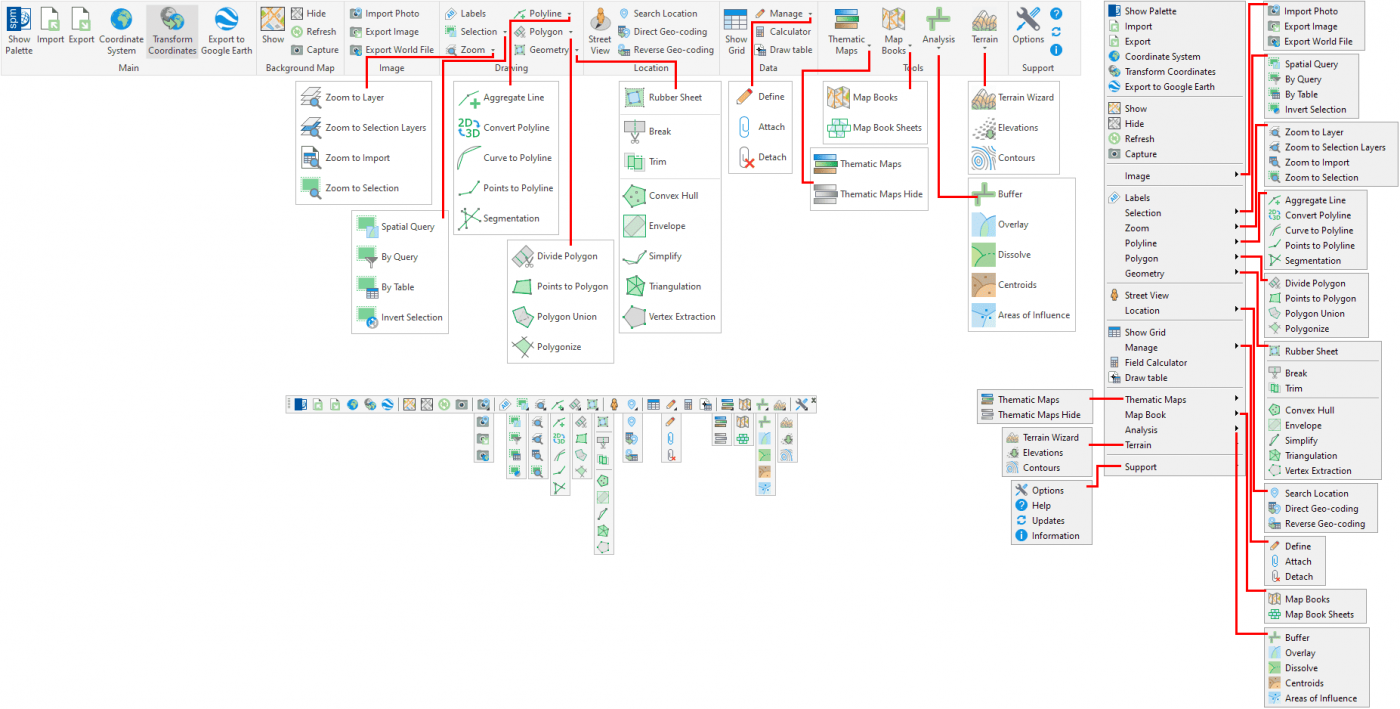The height and width of the screenshot is (709, 1400).
Task: Run the Buffer analysis tool
Action: pos(1012,193)
